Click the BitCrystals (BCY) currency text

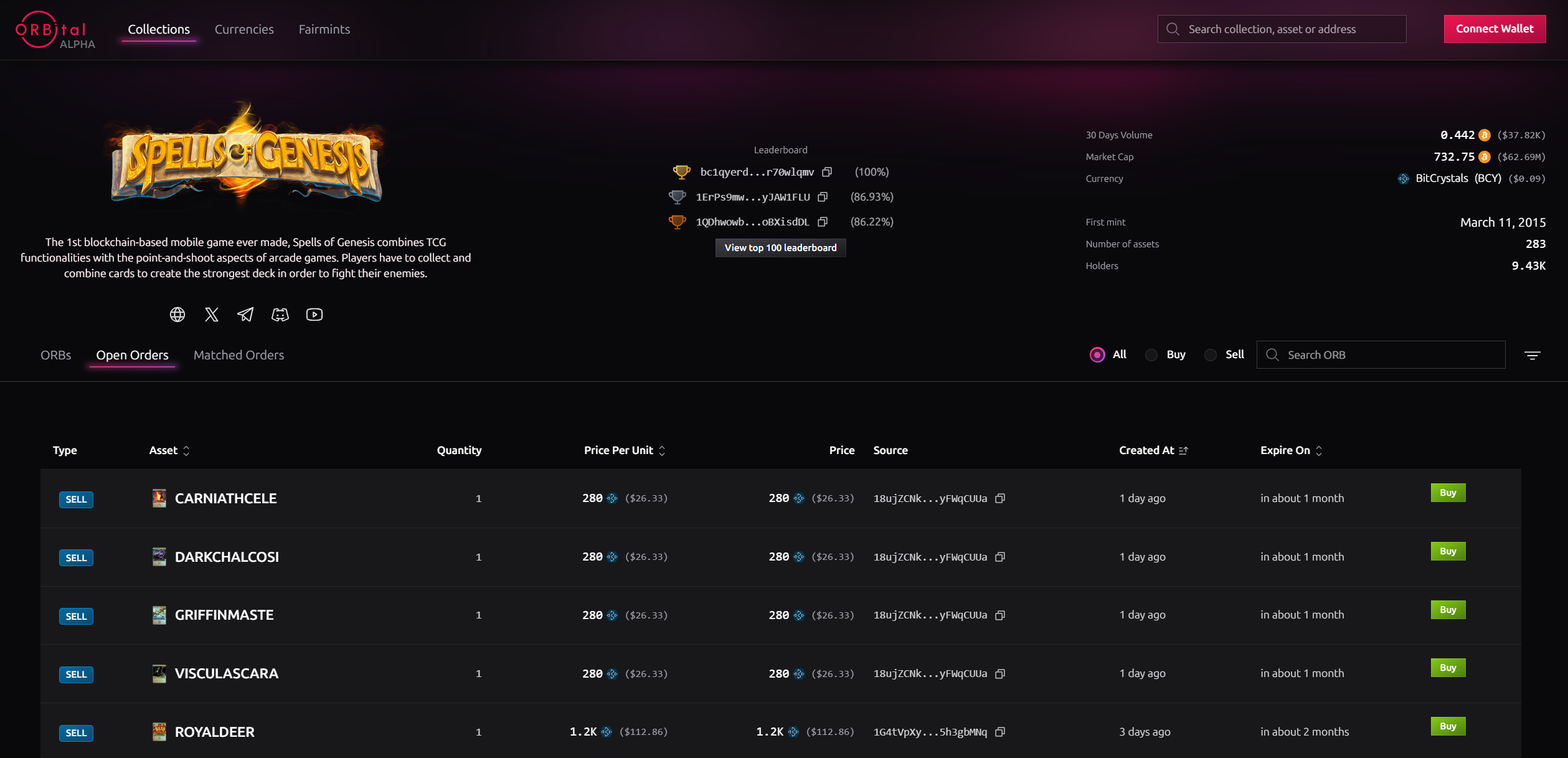click(1458, 179)
